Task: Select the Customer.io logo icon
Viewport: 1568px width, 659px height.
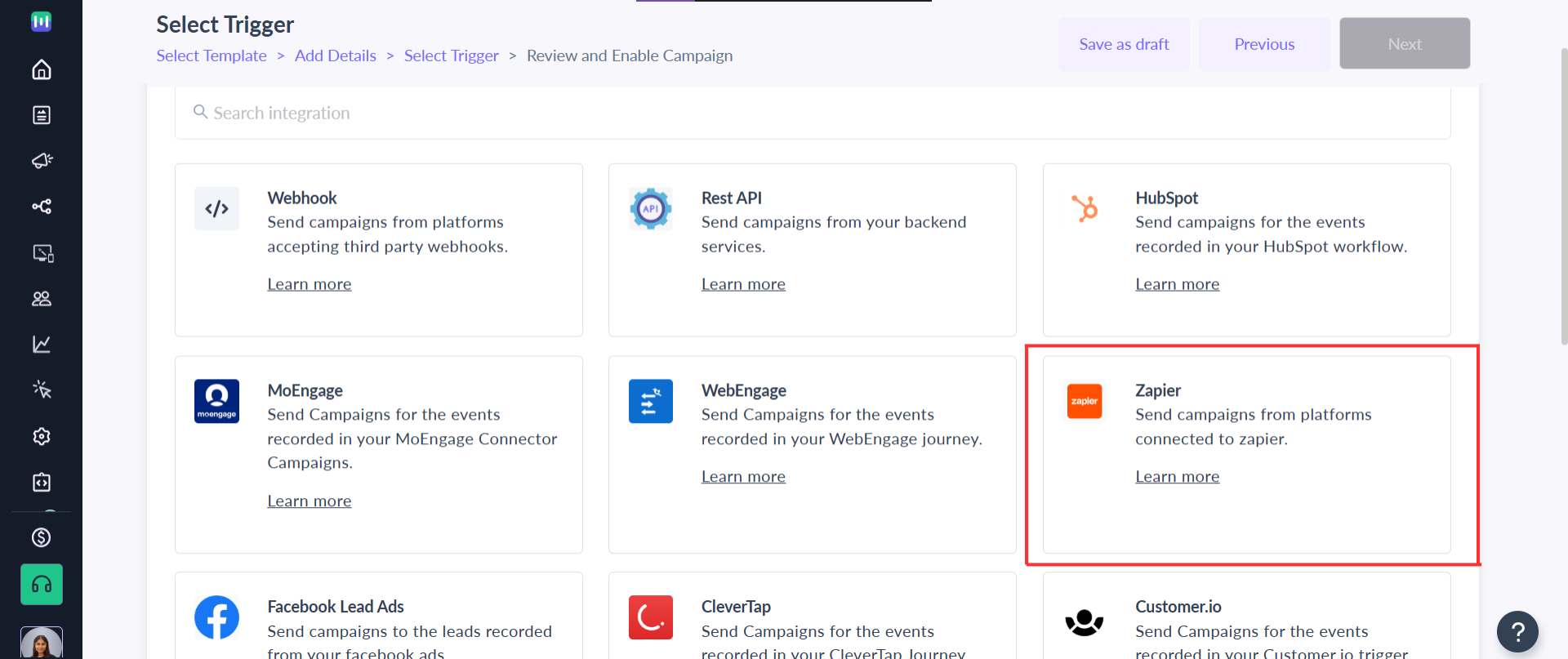Action: pyautogui.click(x=1085, y=622)
